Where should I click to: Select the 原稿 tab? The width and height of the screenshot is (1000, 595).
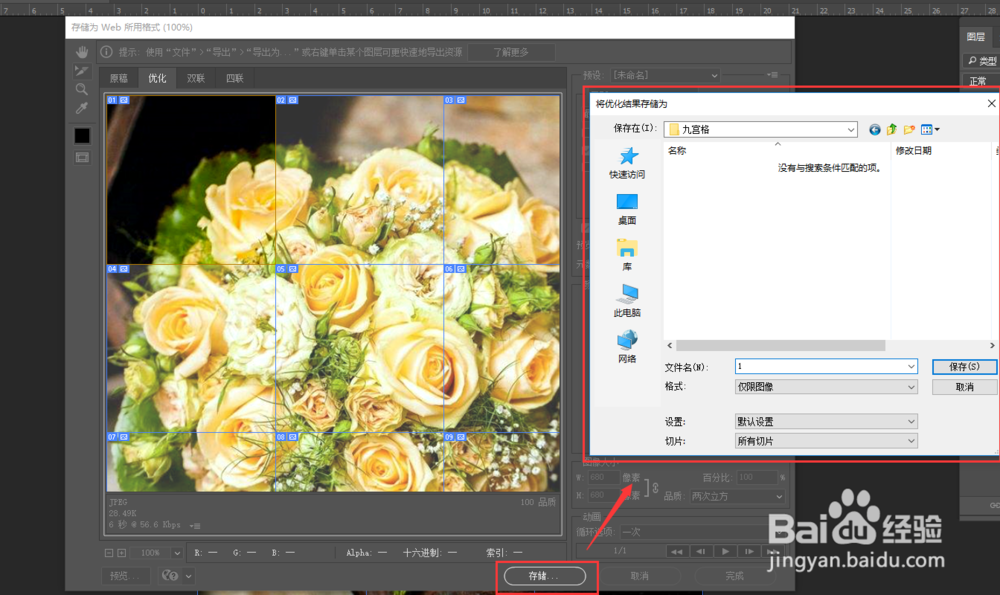coord(118,77)
